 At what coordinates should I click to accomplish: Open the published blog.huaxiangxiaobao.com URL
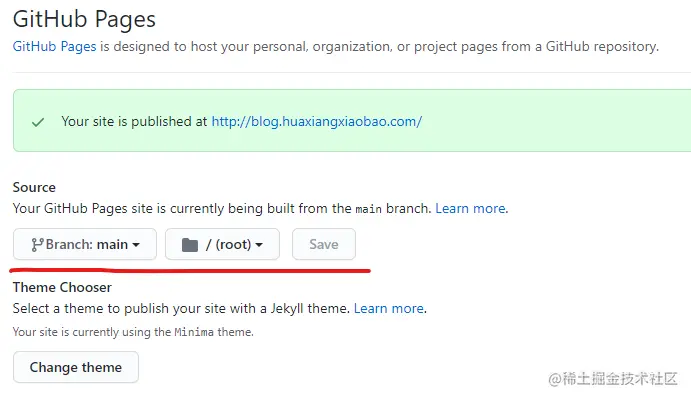pos(316,122)
